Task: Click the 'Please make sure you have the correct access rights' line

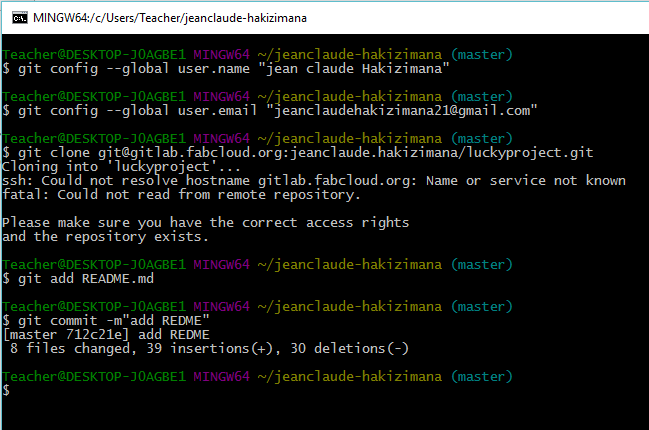Action: tap(205, 223)
